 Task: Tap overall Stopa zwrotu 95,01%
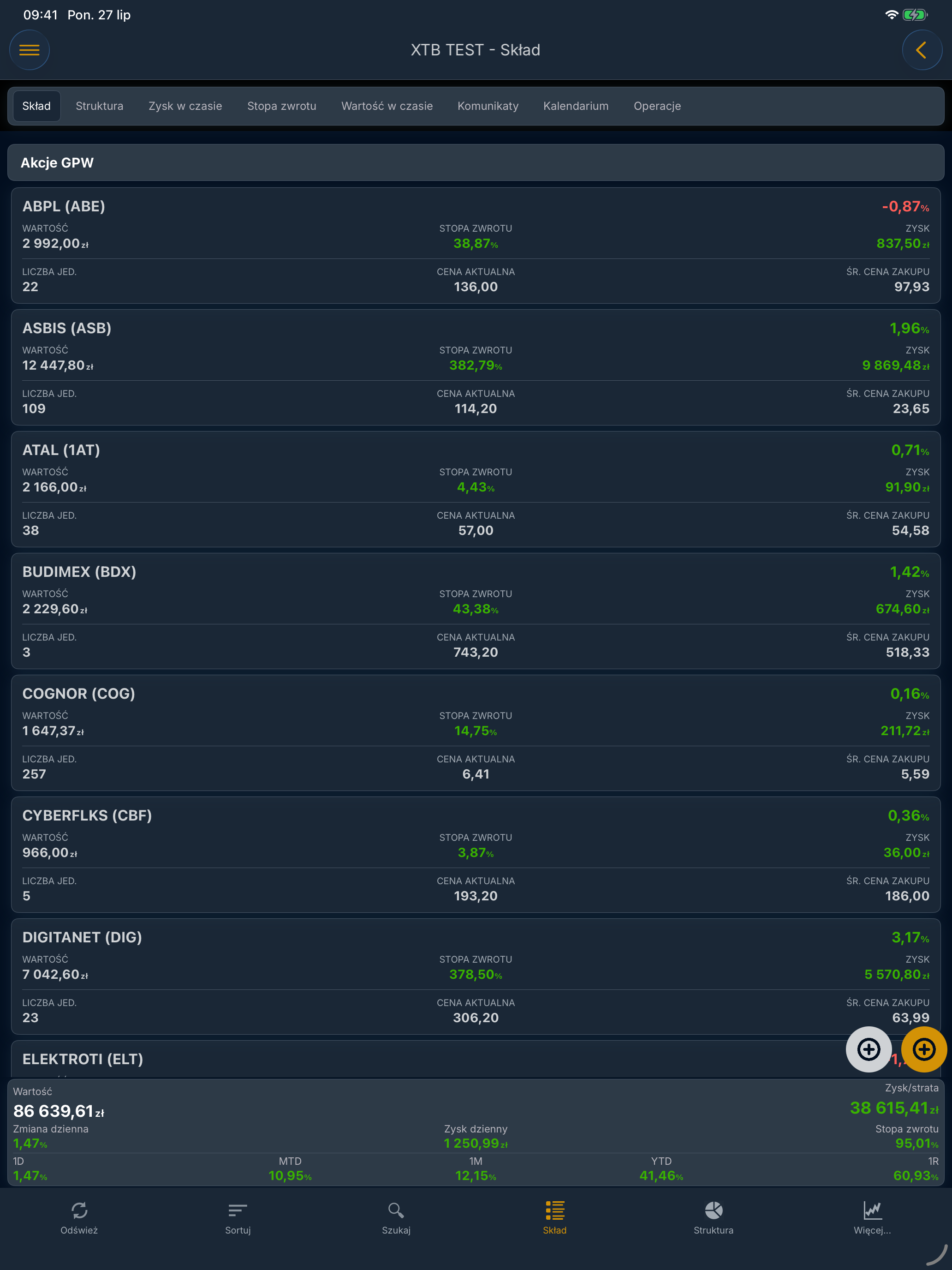coord(917,1143)
